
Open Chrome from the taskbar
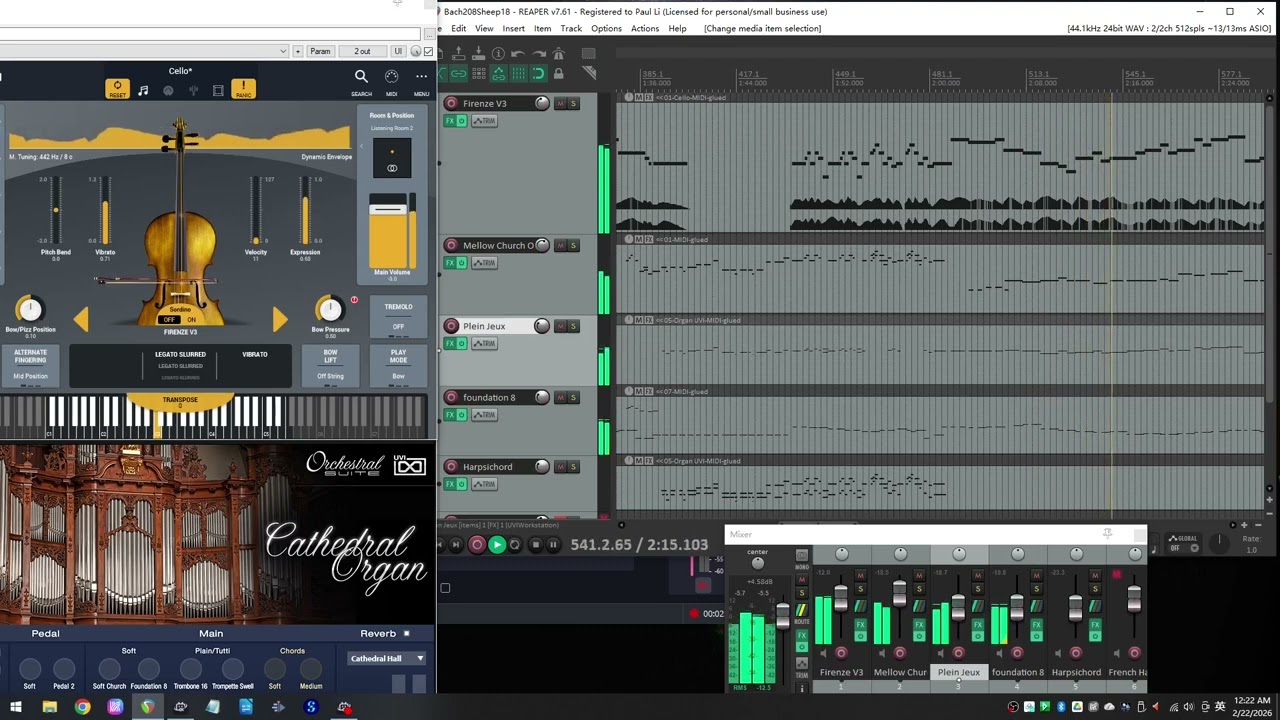coord(82,708)
